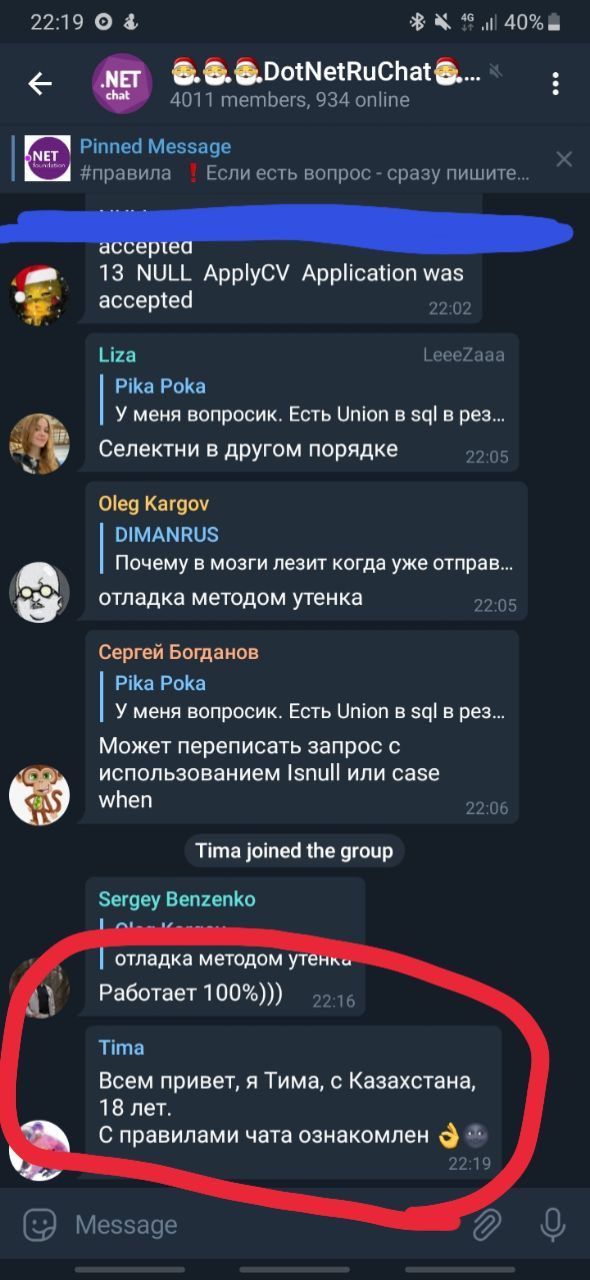Tap the back arrow to leave chat
590x1280 pixels.
(x=40, y=84)
